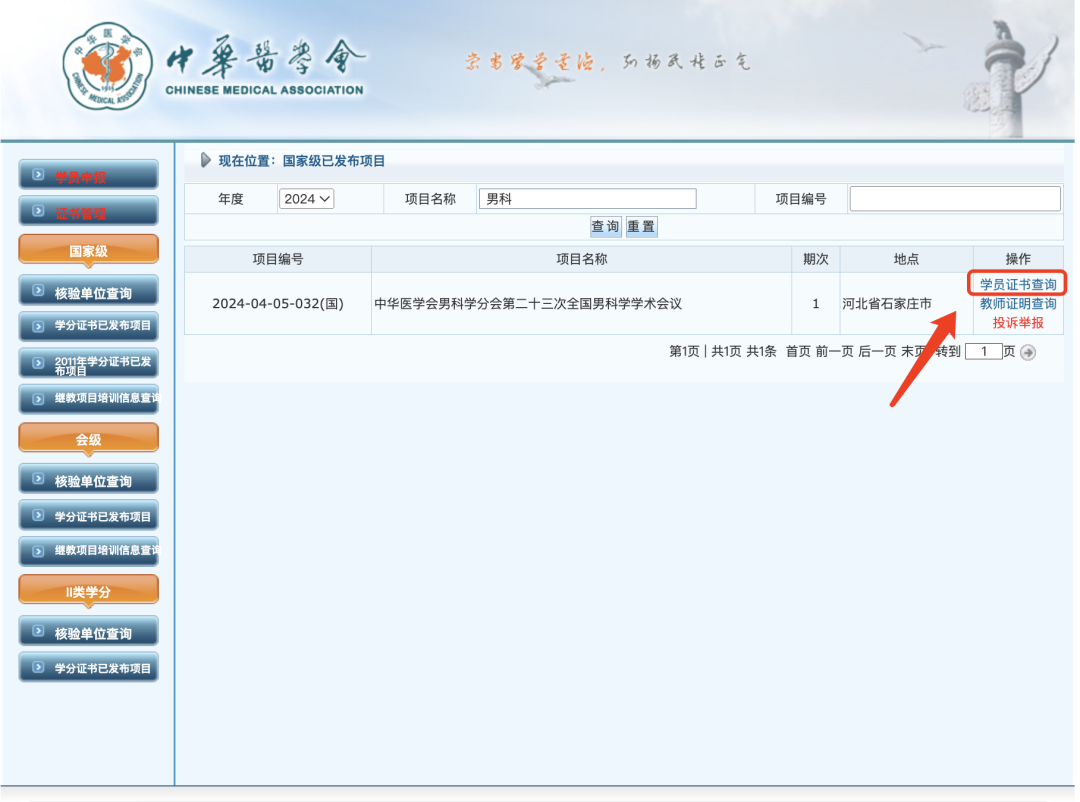1080x802 pixels.
Task: Go to 后一页 in pagination
Action: 878,351
